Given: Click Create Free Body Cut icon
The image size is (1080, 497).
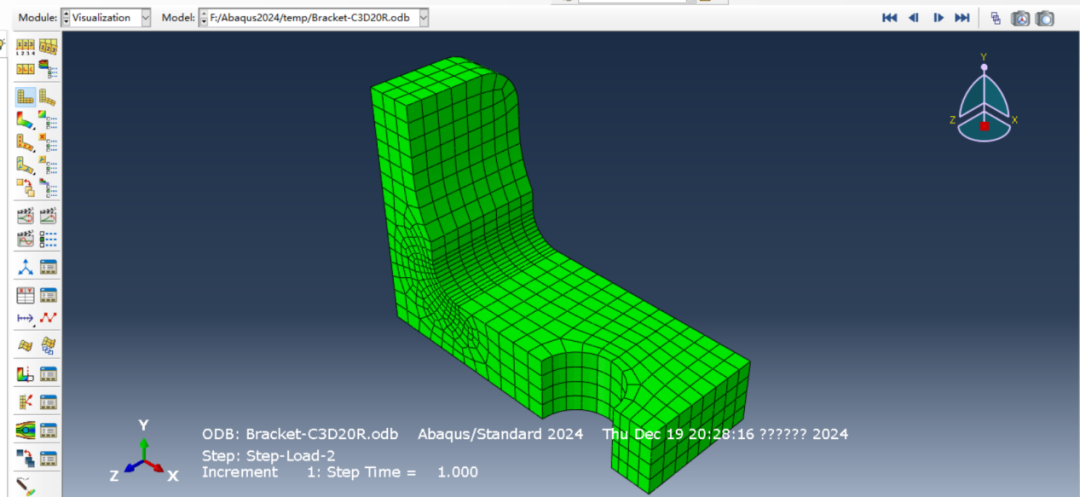Looking at the screenshot, I should coord(25,401).
